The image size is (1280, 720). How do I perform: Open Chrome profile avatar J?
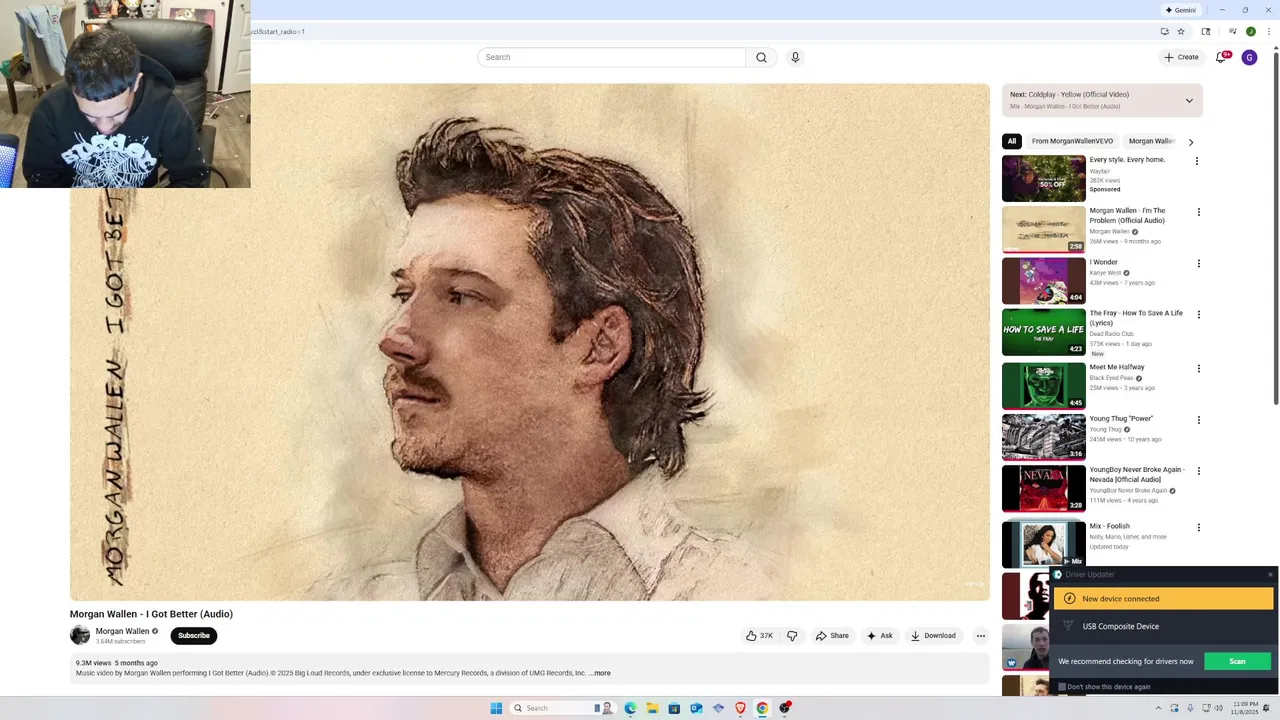[x=1250, y=31]
